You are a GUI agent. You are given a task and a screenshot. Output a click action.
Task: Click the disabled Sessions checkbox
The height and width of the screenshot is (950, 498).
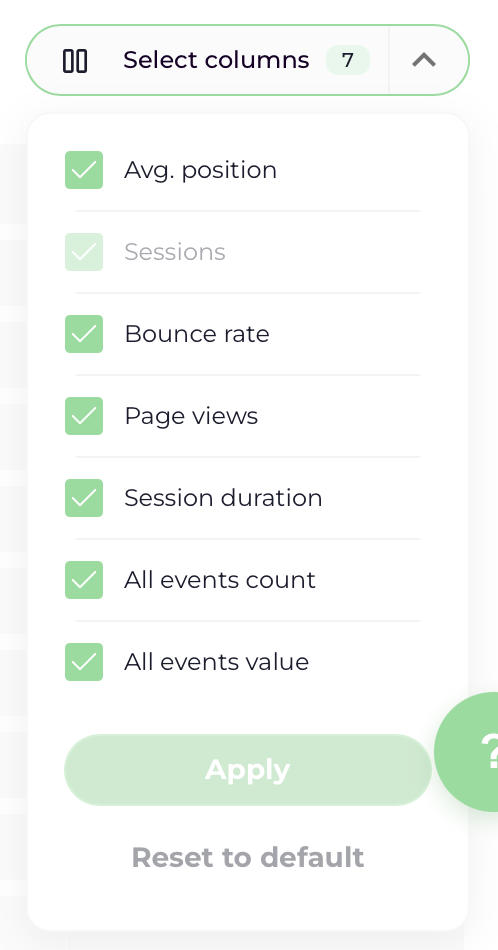(x=84, y=252)
